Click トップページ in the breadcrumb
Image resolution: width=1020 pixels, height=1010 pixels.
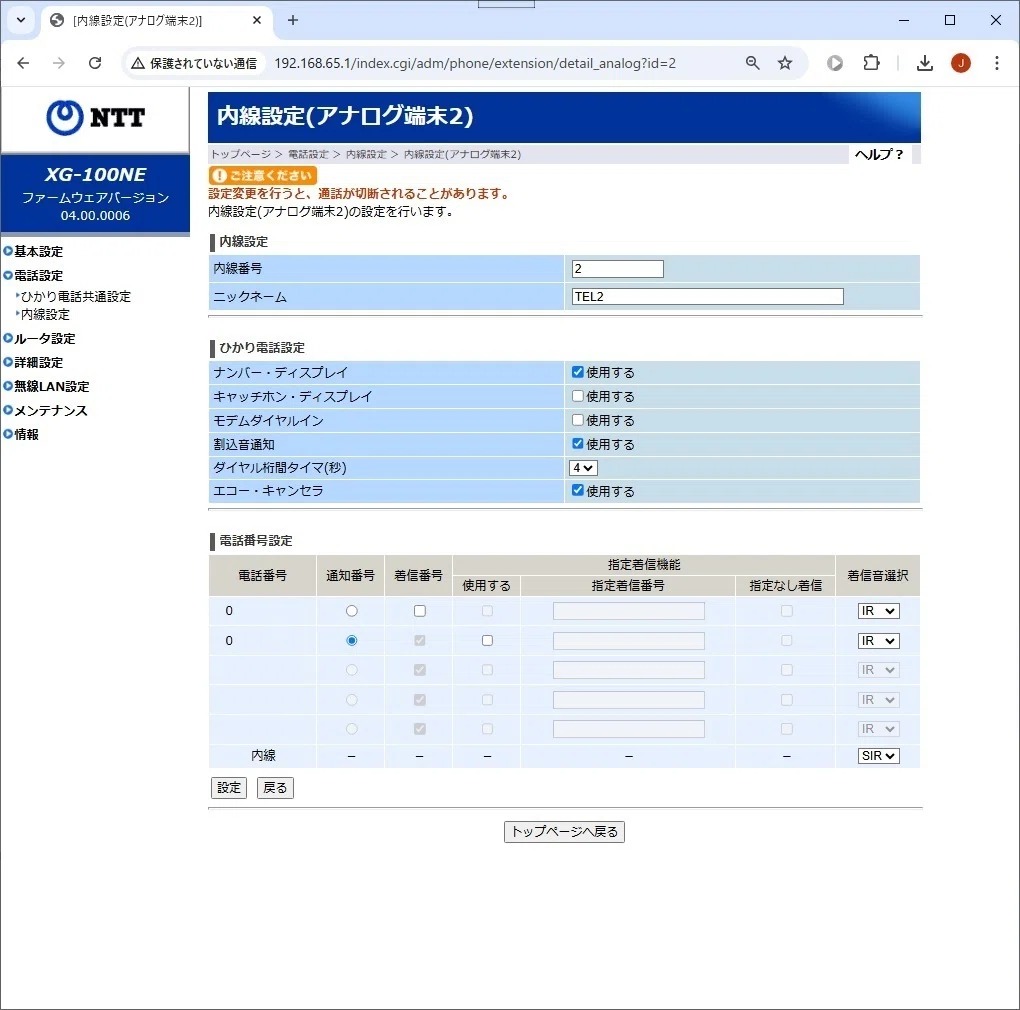coord(241,154)
